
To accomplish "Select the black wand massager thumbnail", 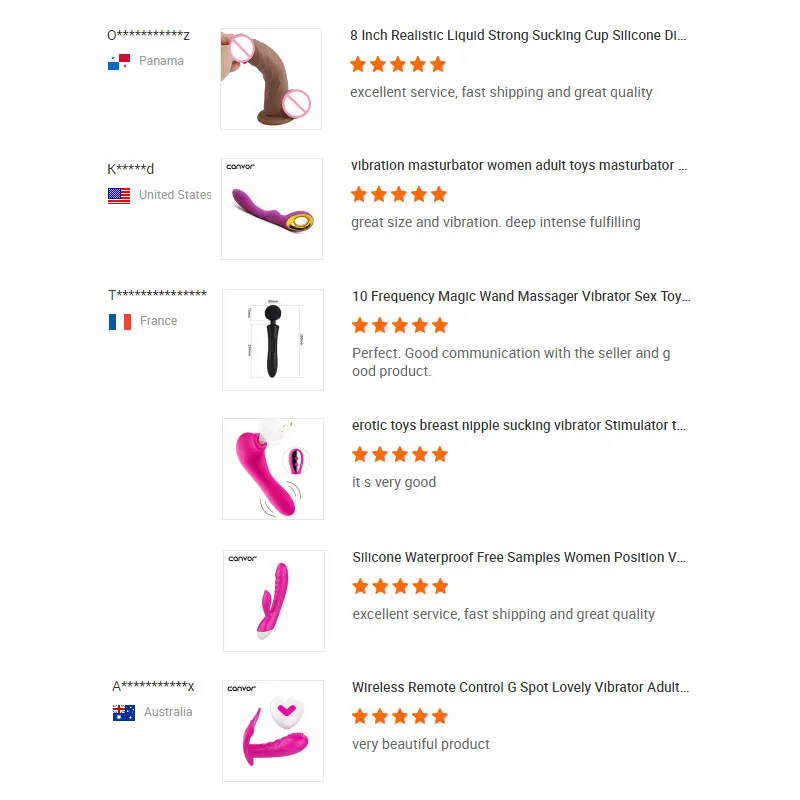I will click(273, 340).
